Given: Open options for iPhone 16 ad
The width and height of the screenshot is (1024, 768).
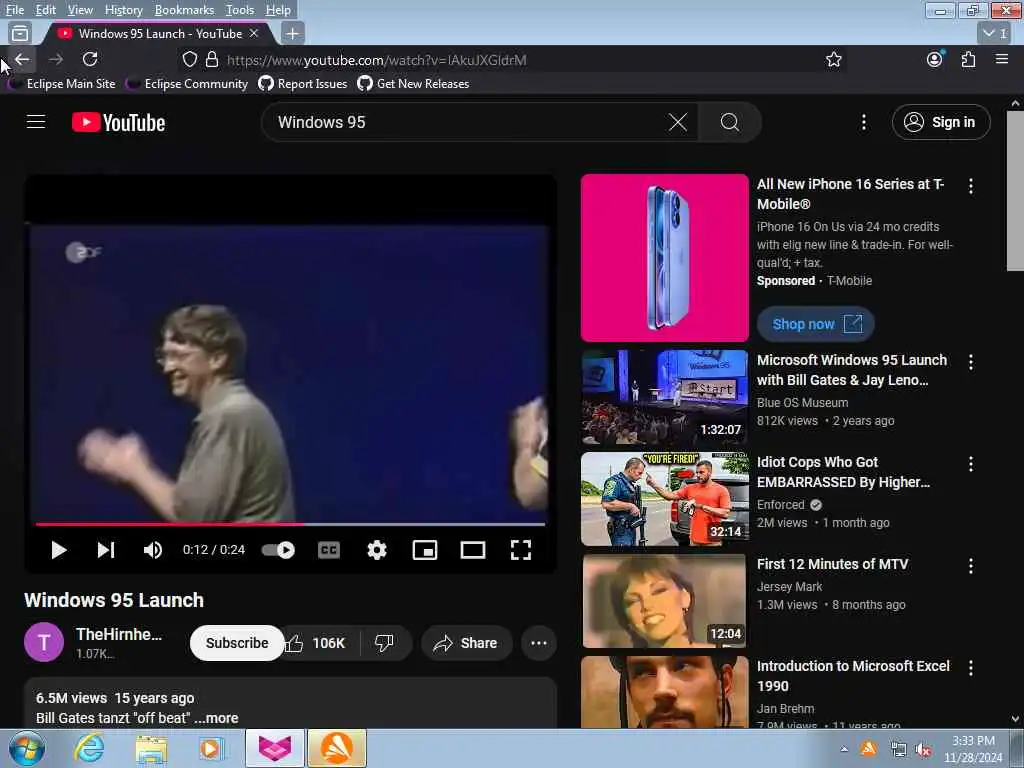Looking at the screenshot, I should click(x=971, y=186).
